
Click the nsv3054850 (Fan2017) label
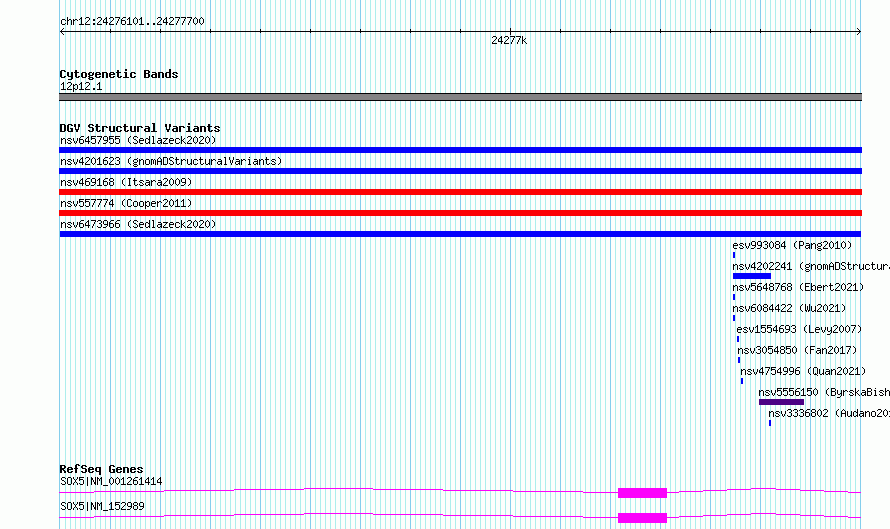(797, 350)
